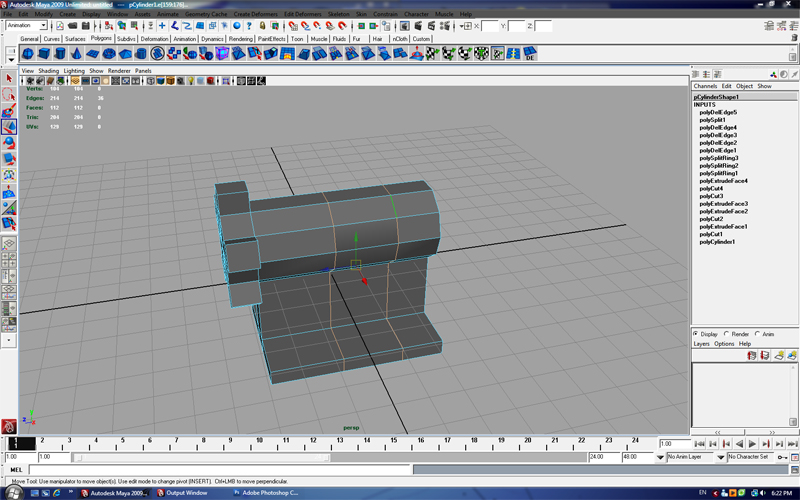Open the Create Deformers menu
Viewport: 800px width, 500px height.
(x=258, y=14)
